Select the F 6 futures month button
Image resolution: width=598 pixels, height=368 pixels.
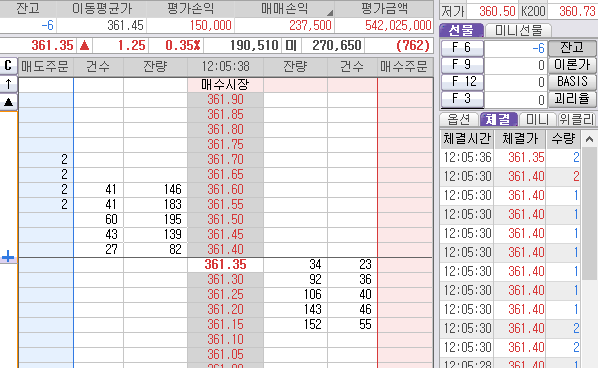pyautogui.click(x=462, y=48)
